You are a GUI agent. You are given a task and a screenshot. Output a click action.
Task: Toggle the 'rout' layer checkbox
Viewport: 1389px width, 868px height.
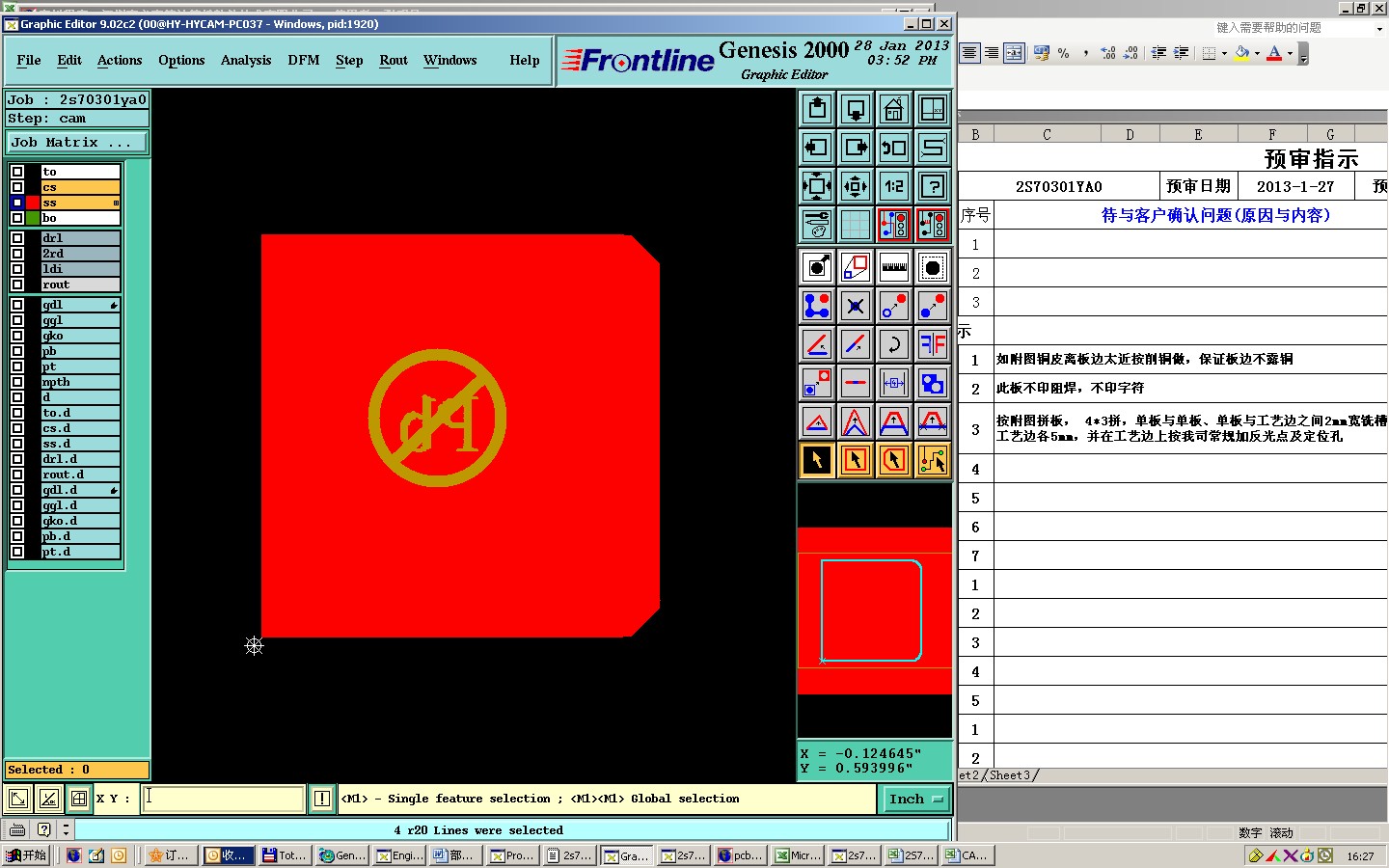pos(17,285)
